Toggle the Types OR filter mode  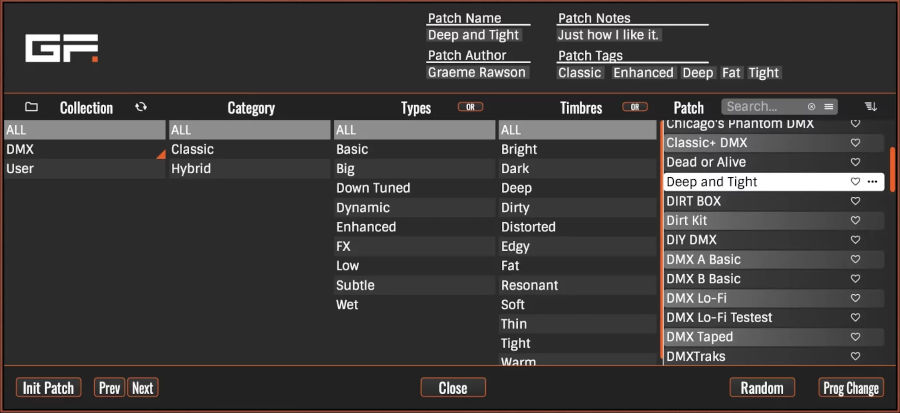(x=470, y=107)
